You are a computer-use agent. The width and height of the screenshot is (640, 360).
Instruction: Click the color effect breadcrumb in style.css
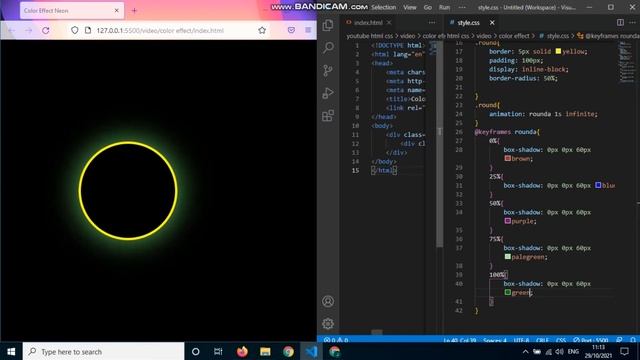point(513,36)
